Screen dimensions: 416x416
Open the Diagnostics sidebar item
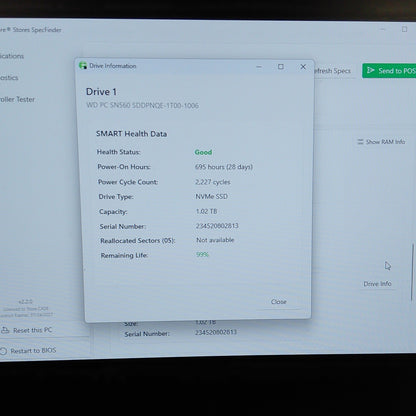[9, 78]
